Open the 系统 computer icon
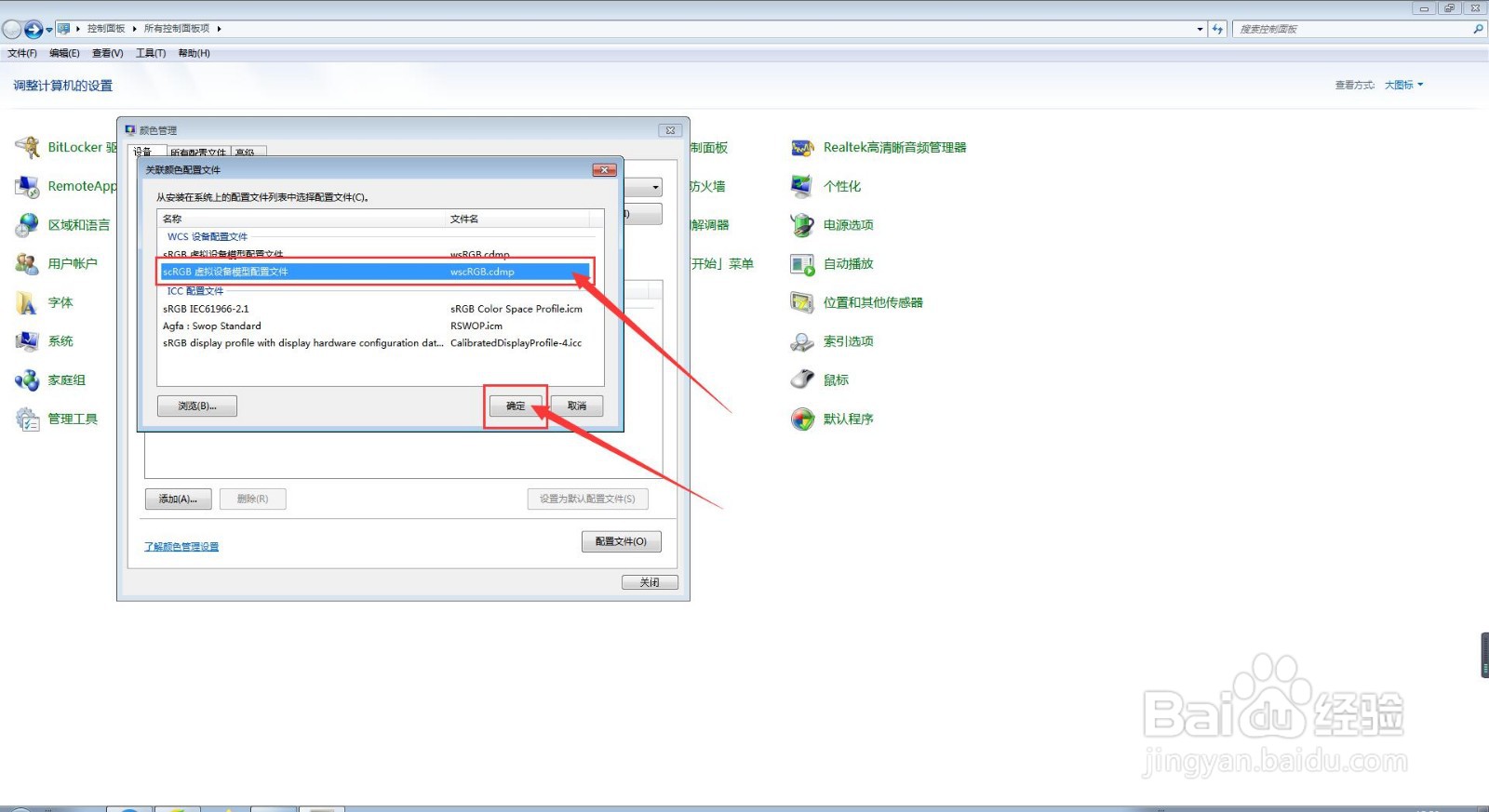This screenshot has width=1489, height=812. (27, 341)
